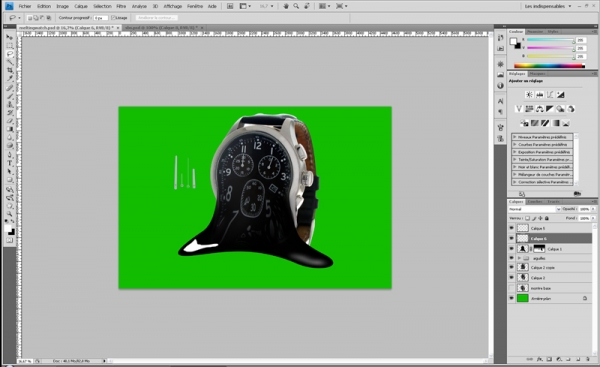Open the Calque menu
Image resolution: width=600 pixels, height=367 pixels.
point(81,6)
